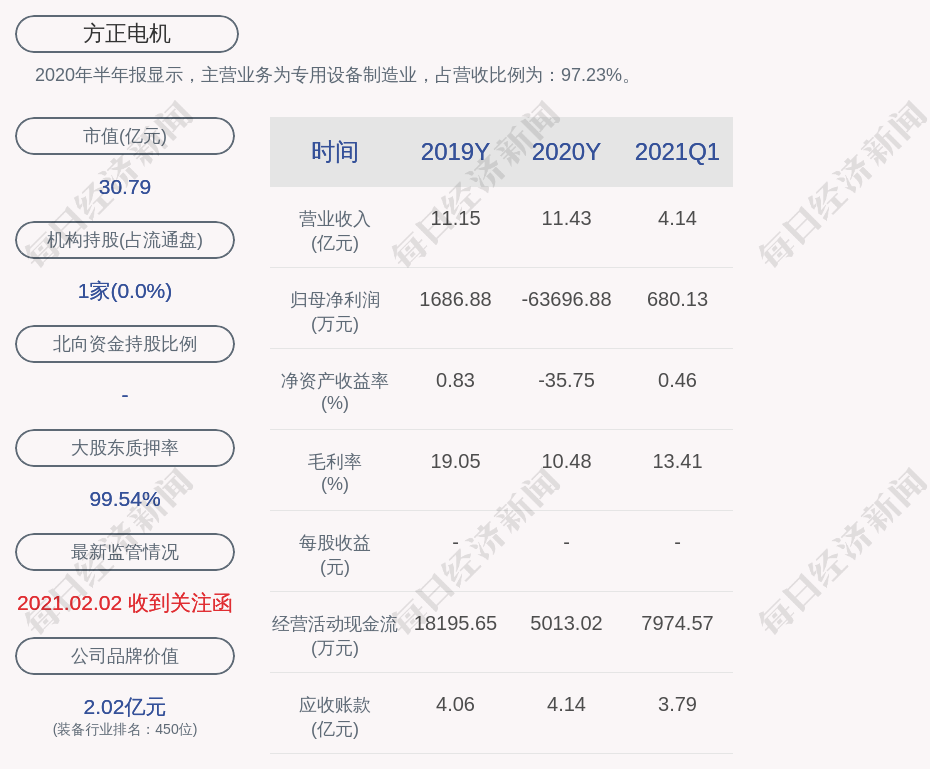Click the red 2021.02.02 收到关注函 notice
The image size is (930, 769).
[125, 603]
